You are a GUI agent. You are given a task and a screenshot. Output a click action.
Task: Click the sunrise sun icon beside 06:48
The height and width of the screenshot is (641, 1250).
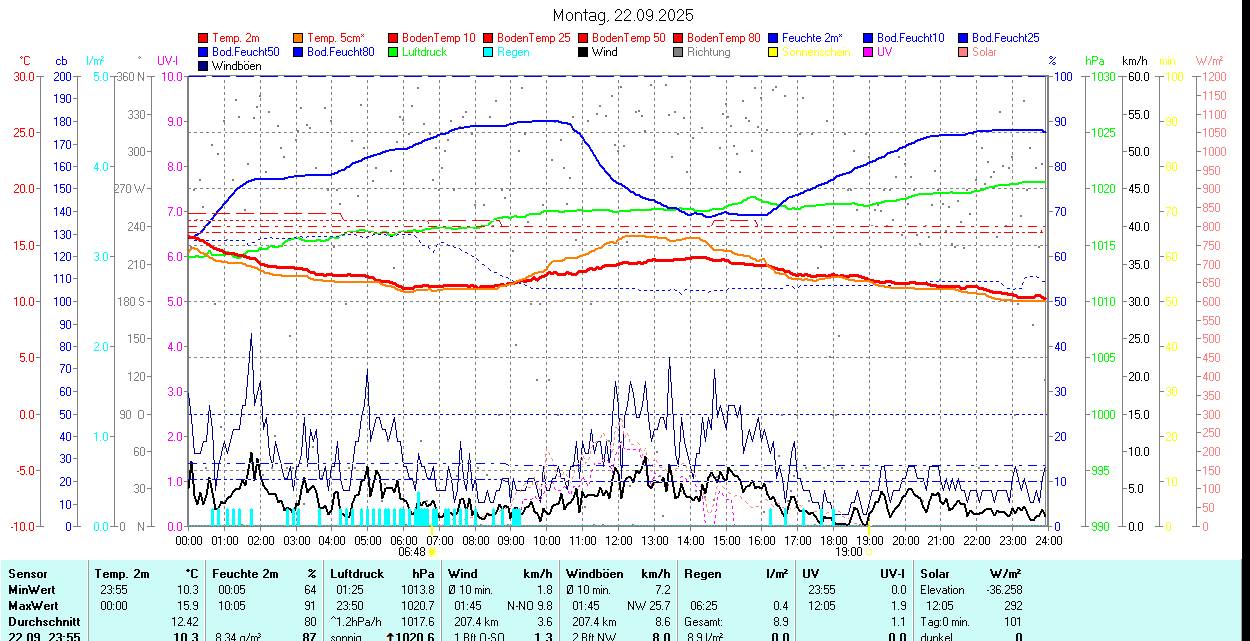click(x=433, y=551)
